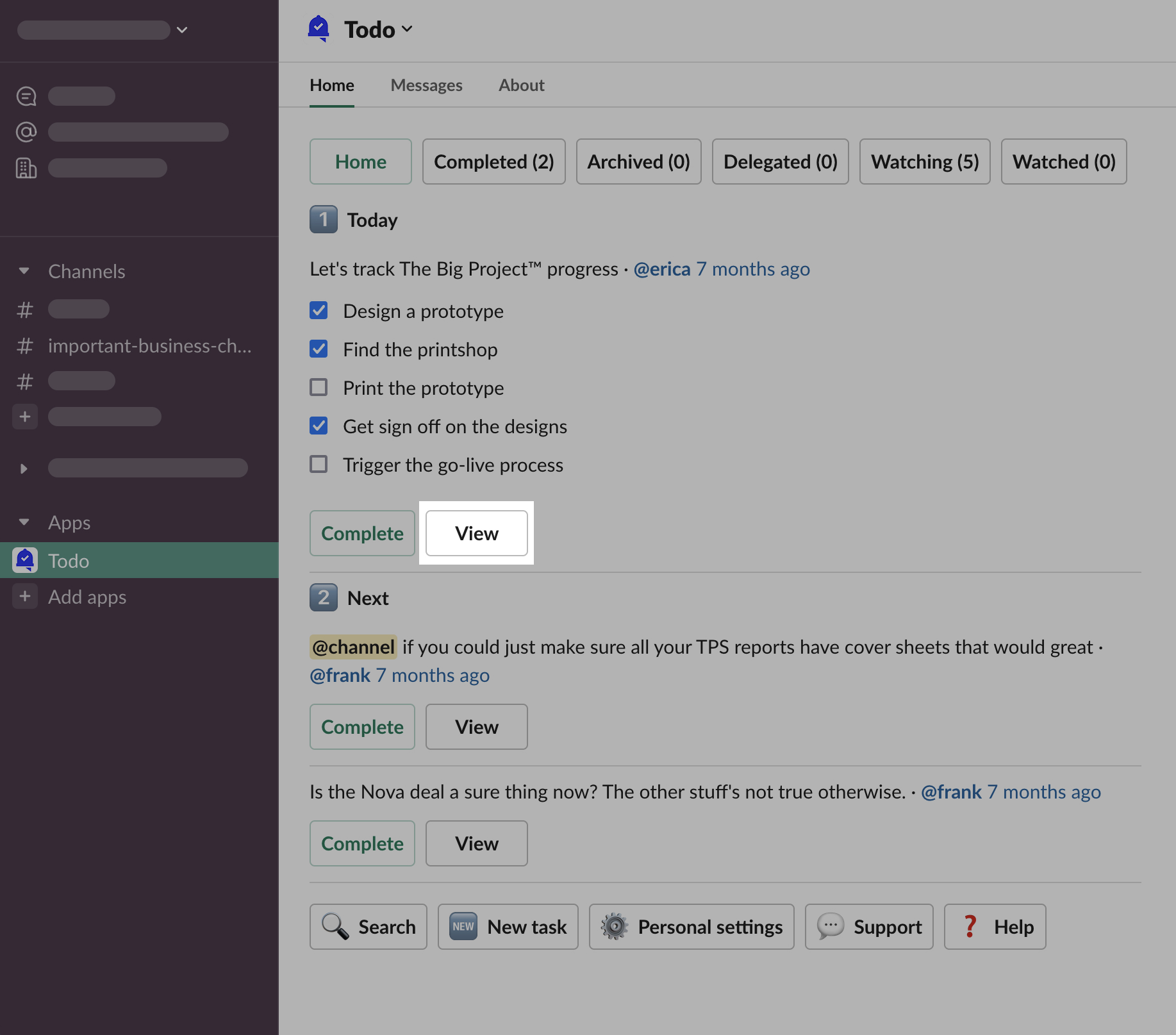Open the important-business channel in sidebar
This screenshot has height=1035, width=1176.
point(149,346)
